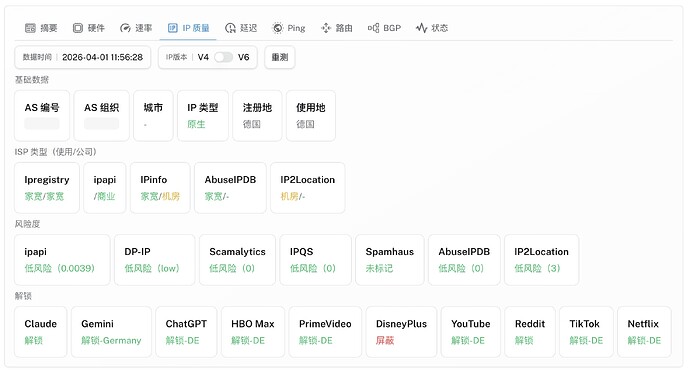Select the V4 label
This screenshot has height=371, width=690.
pos(203,57)
